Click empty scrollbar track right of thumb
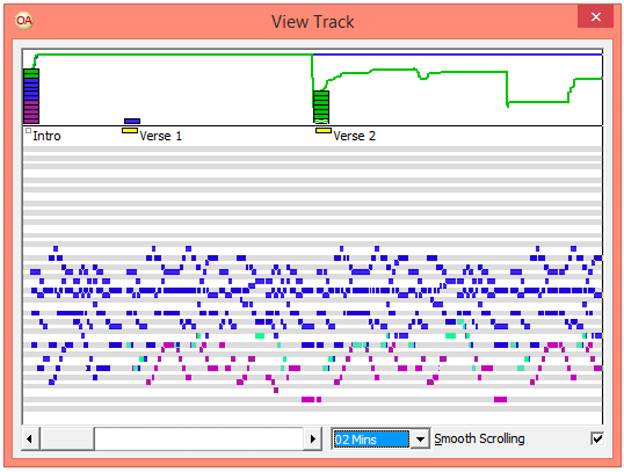 click(200, 439)
